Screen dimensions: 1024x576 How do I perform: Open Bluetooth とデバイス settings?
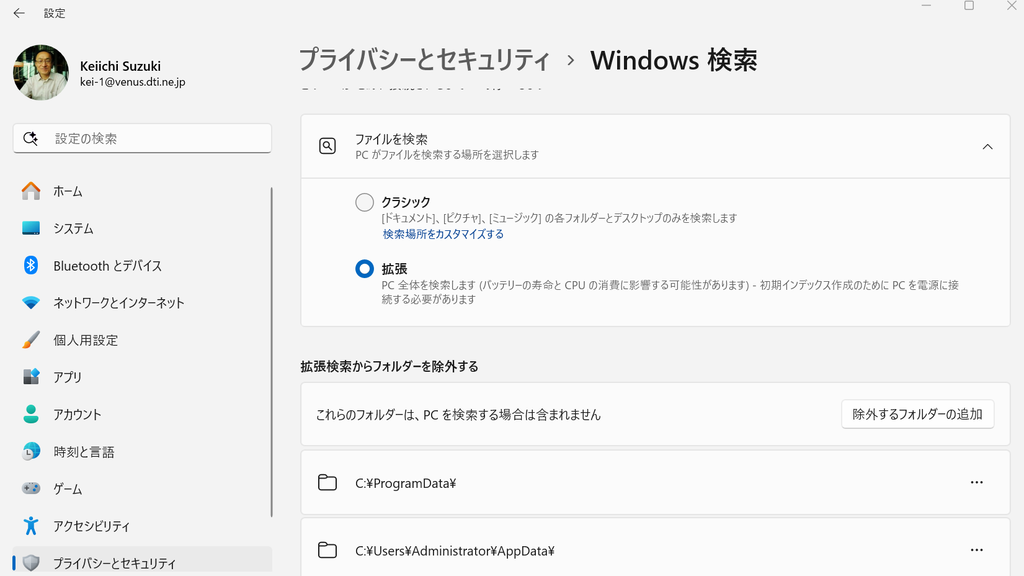[x=142, y=266]
